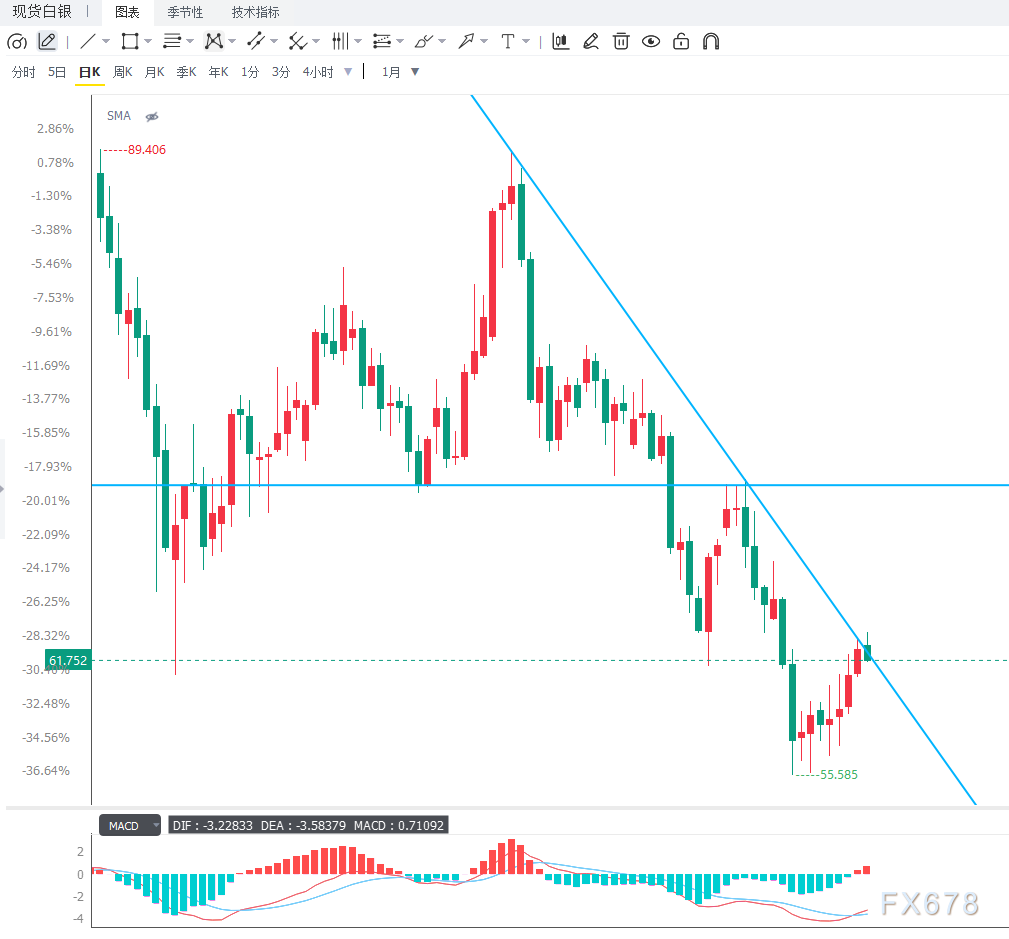Select the 1分 timeframe

(250, 72)
